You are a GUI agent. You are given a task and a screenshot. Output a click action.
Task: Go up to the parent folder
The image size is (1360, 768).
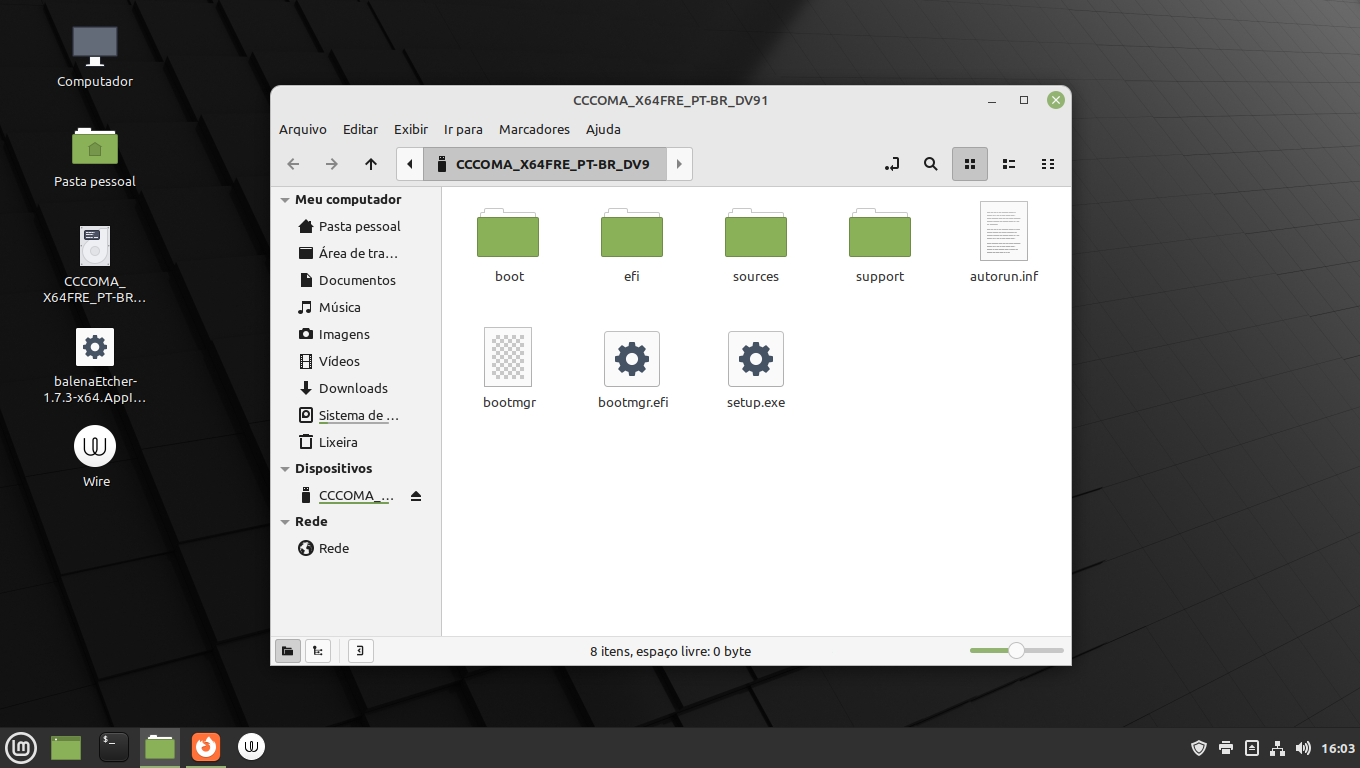[371, 164]
